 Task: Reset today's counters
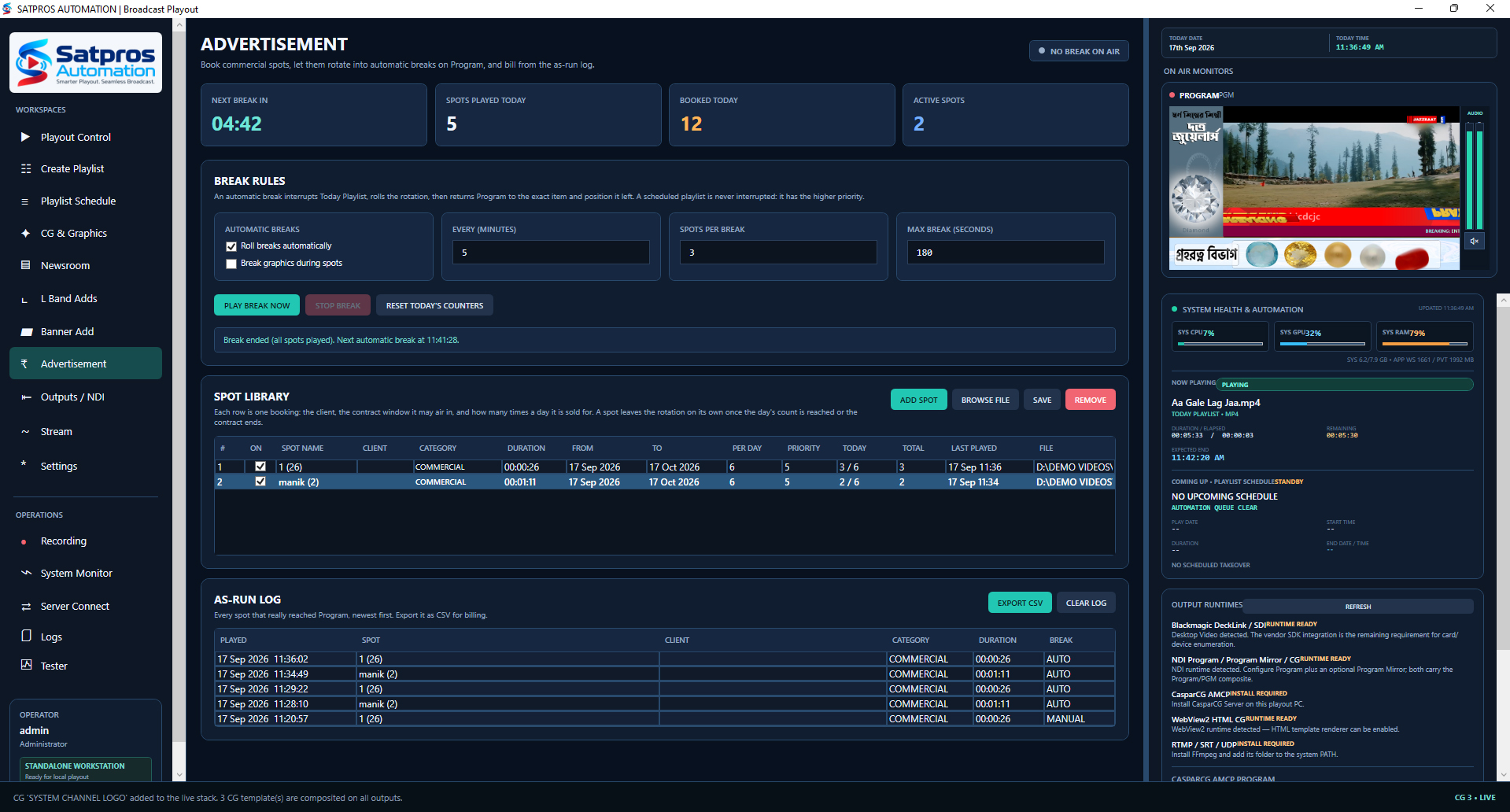pos(434,305)
